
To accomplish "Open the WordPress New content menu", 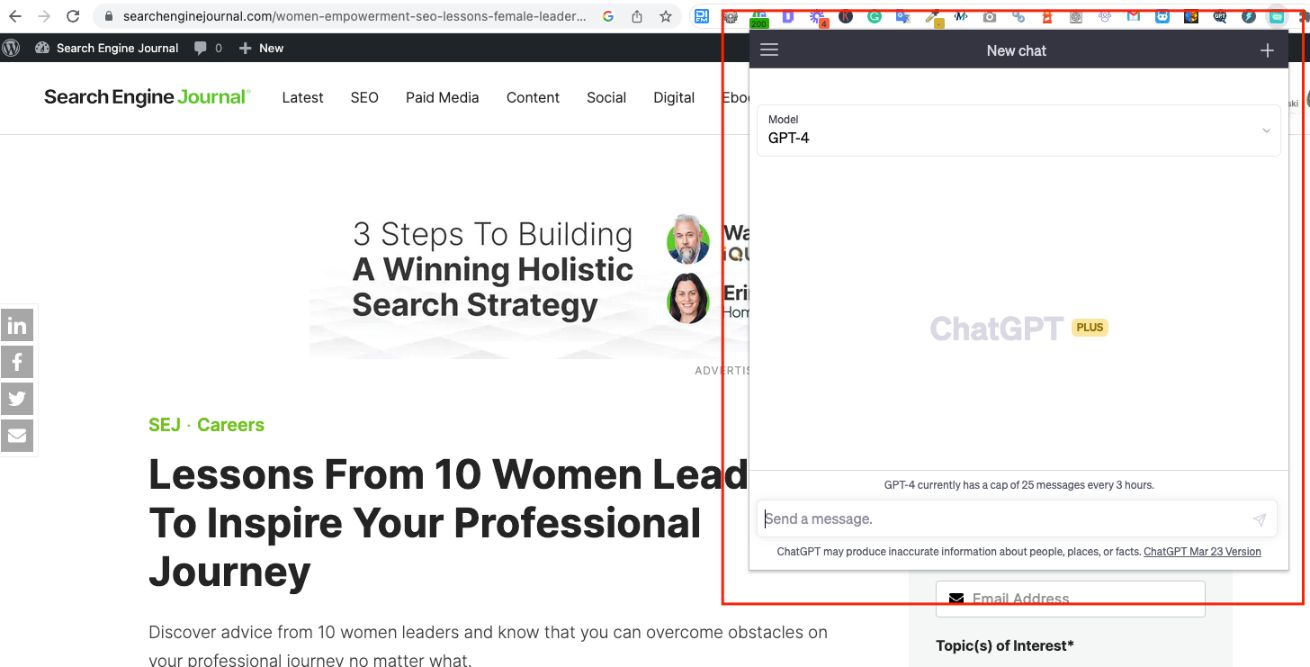I will pos(261,48).
